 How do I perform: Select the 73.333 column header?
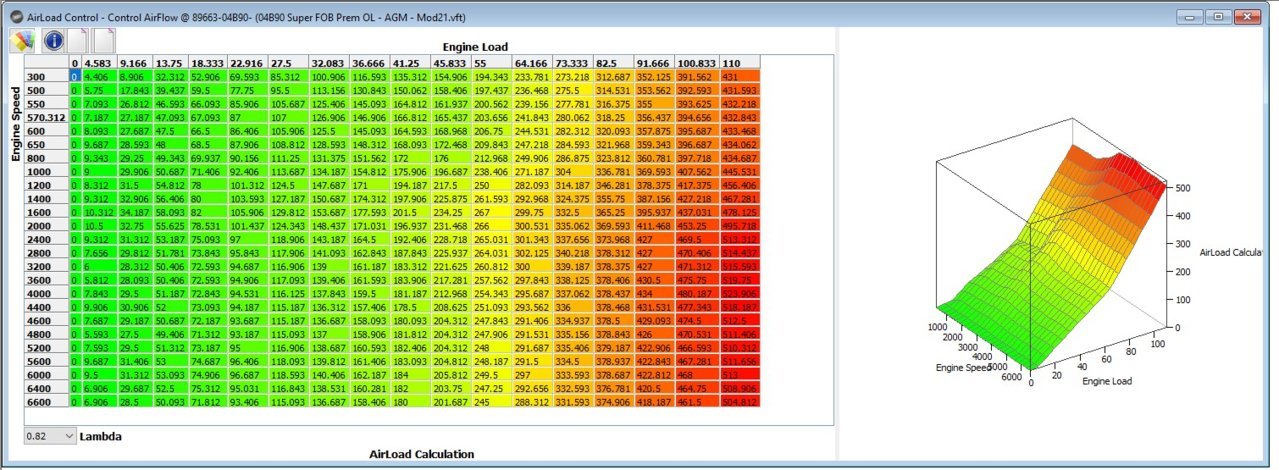pos(574,61)
